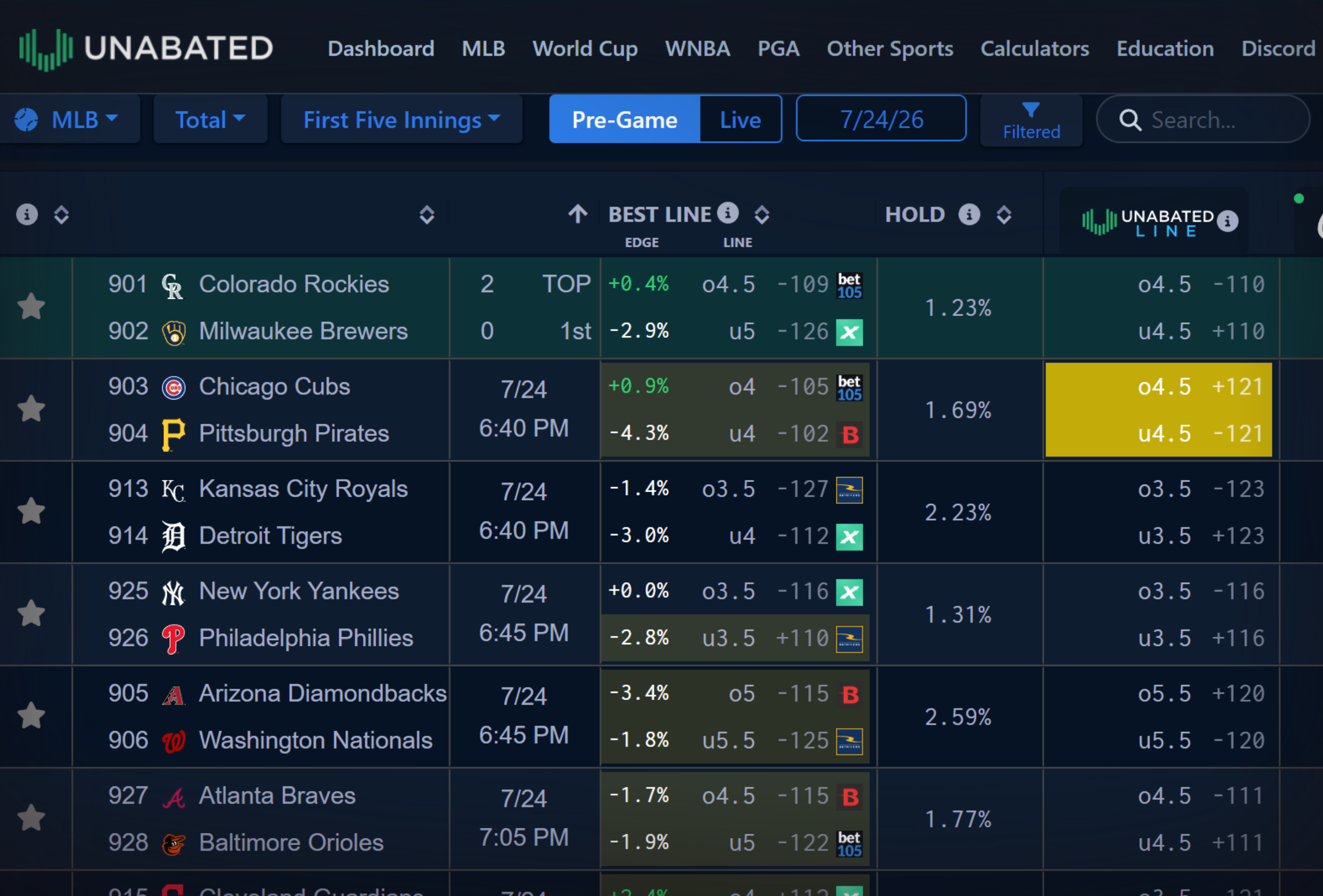Click the Kansas City Royals logo
Image resolution: width=1323 pixels, height=896 pixels.
tap(173, 490)
